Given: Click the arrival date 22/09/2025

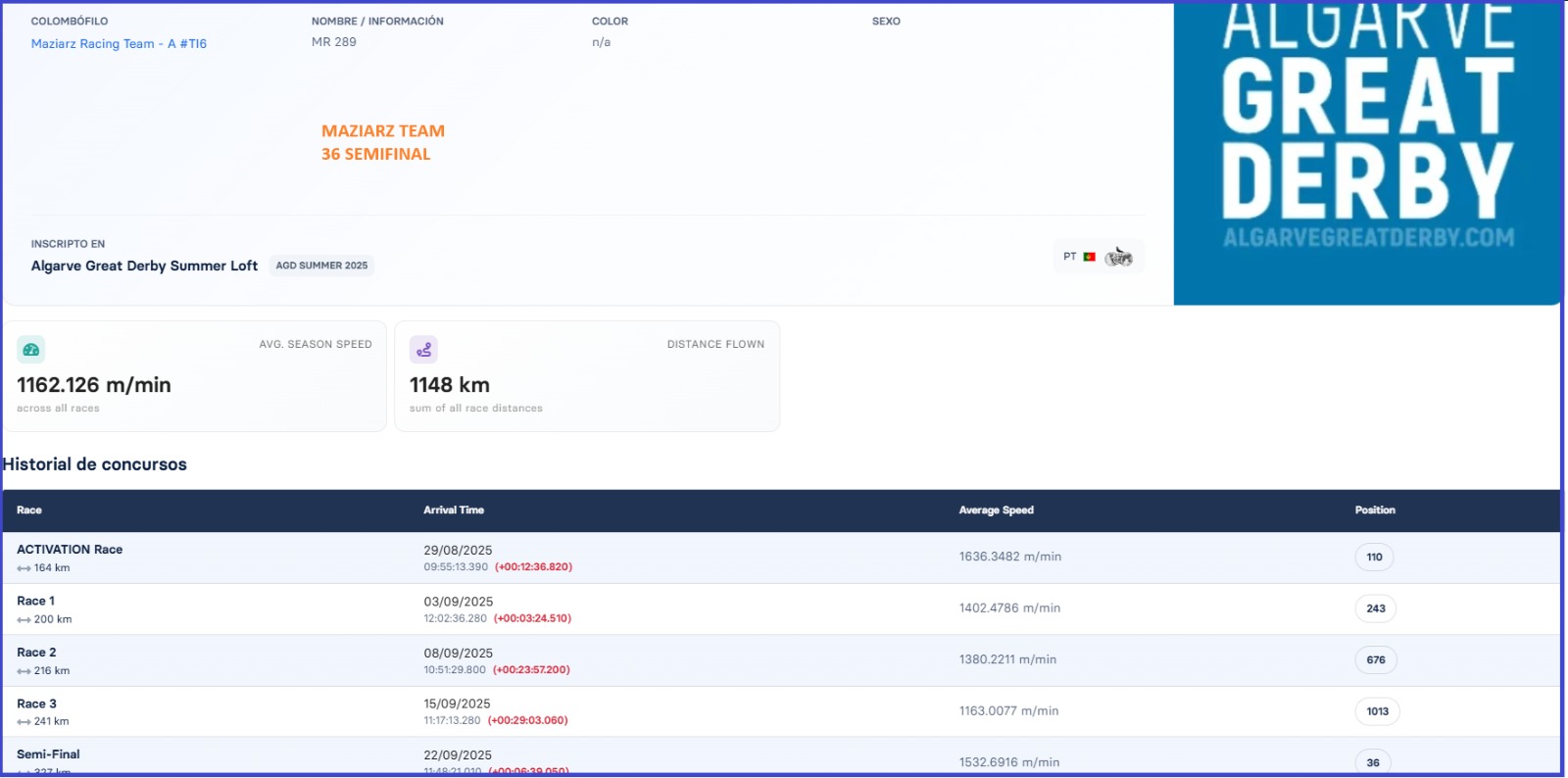Looking at the screenshot, I should 458,755.
